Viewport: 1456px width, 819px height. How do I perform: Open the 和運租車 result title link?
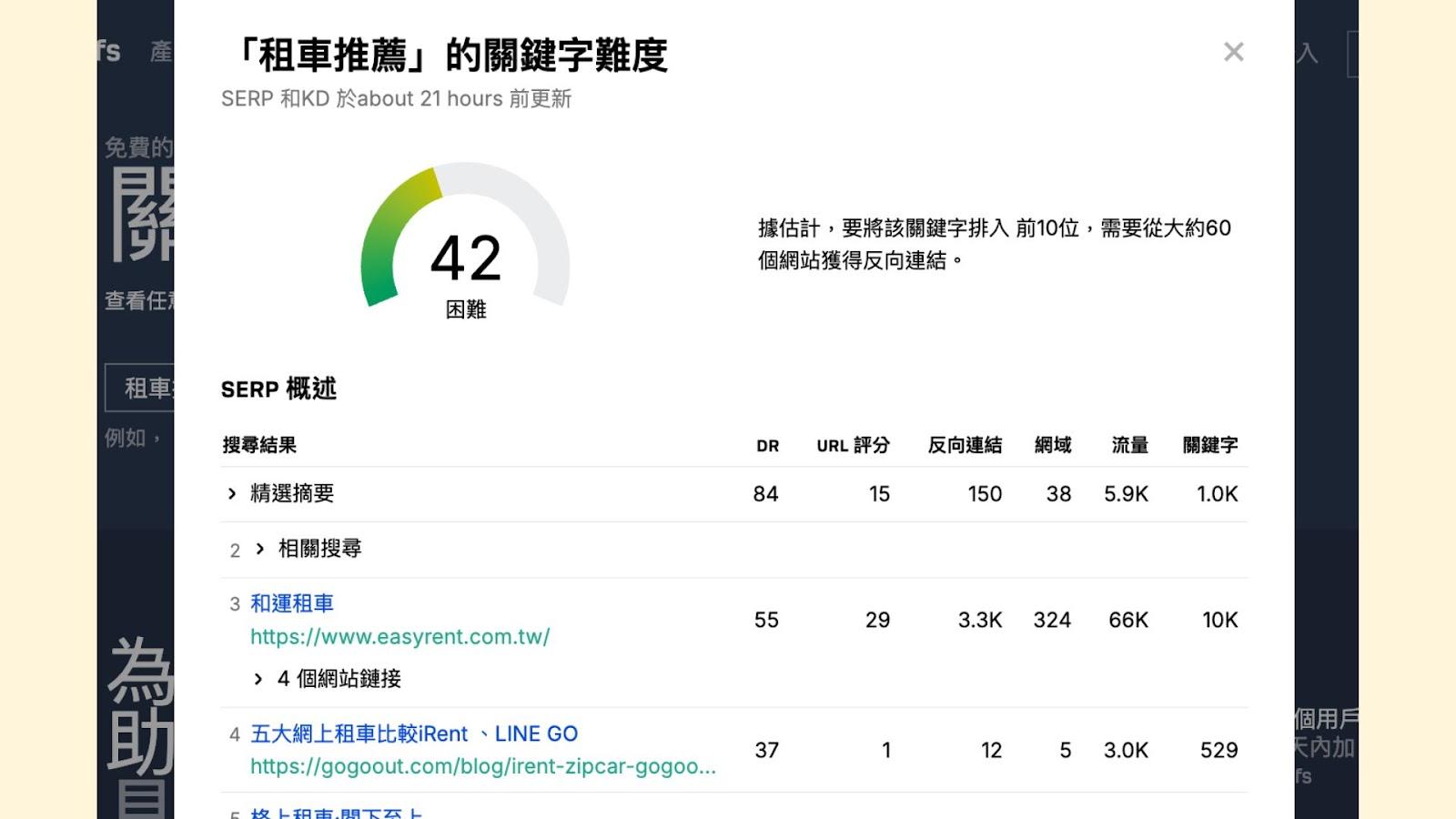pos(292,603)
